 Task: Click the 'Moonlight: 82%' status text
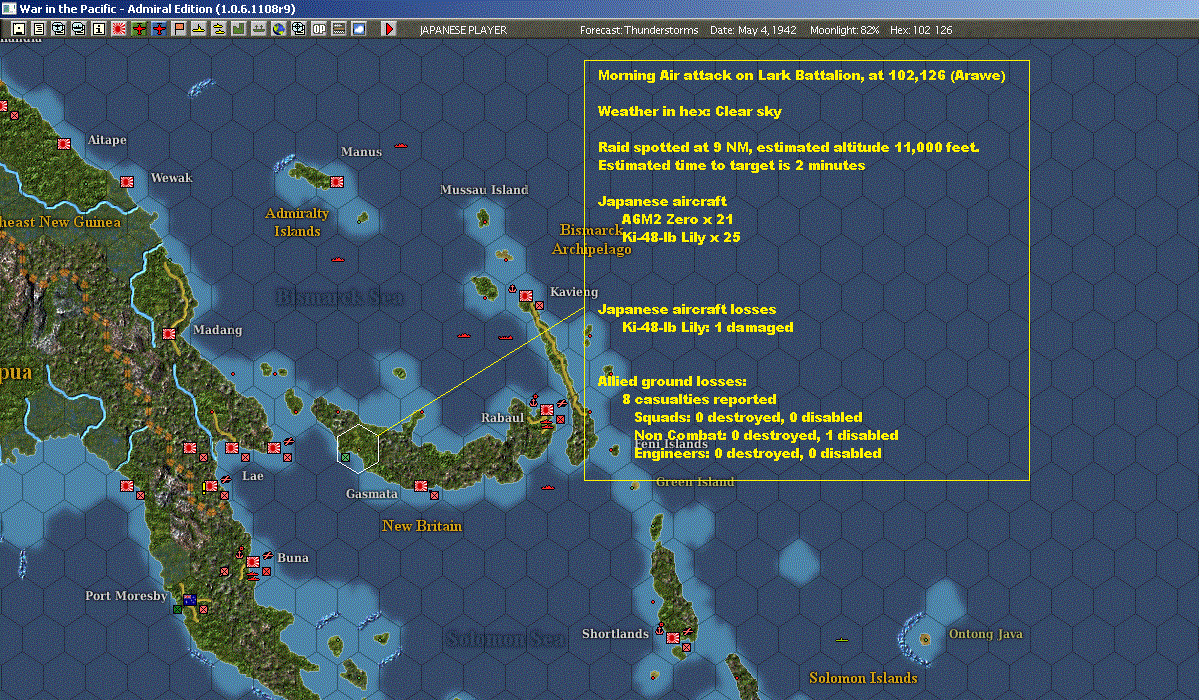coord(844,30)
